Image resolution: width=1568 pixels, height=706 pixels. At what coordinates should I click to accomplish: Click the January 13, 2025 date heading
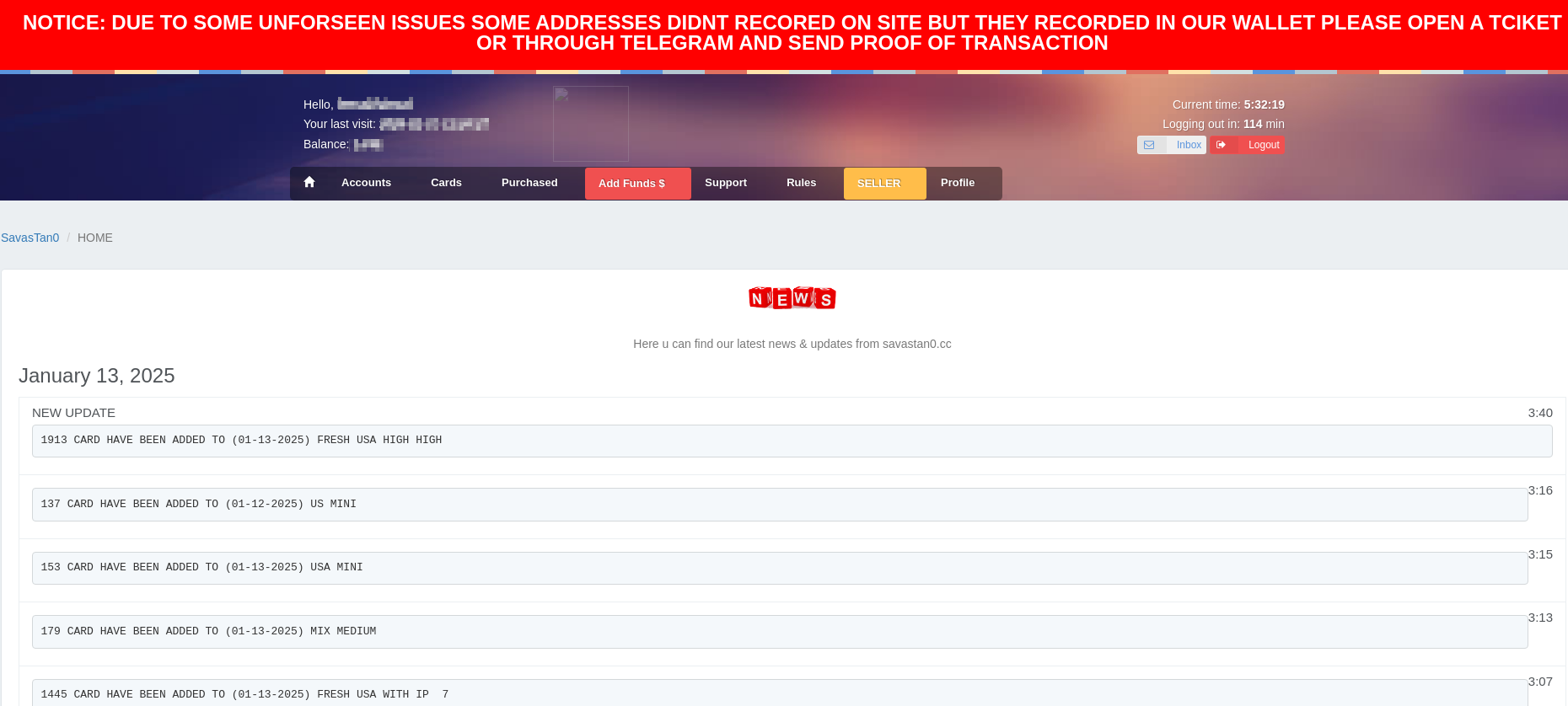(x=97, y=376)
